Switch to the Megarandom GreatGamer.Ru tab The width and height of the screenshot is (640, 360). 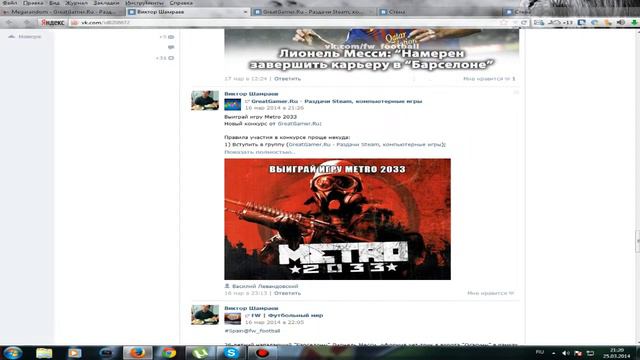[x=62, y=12]
